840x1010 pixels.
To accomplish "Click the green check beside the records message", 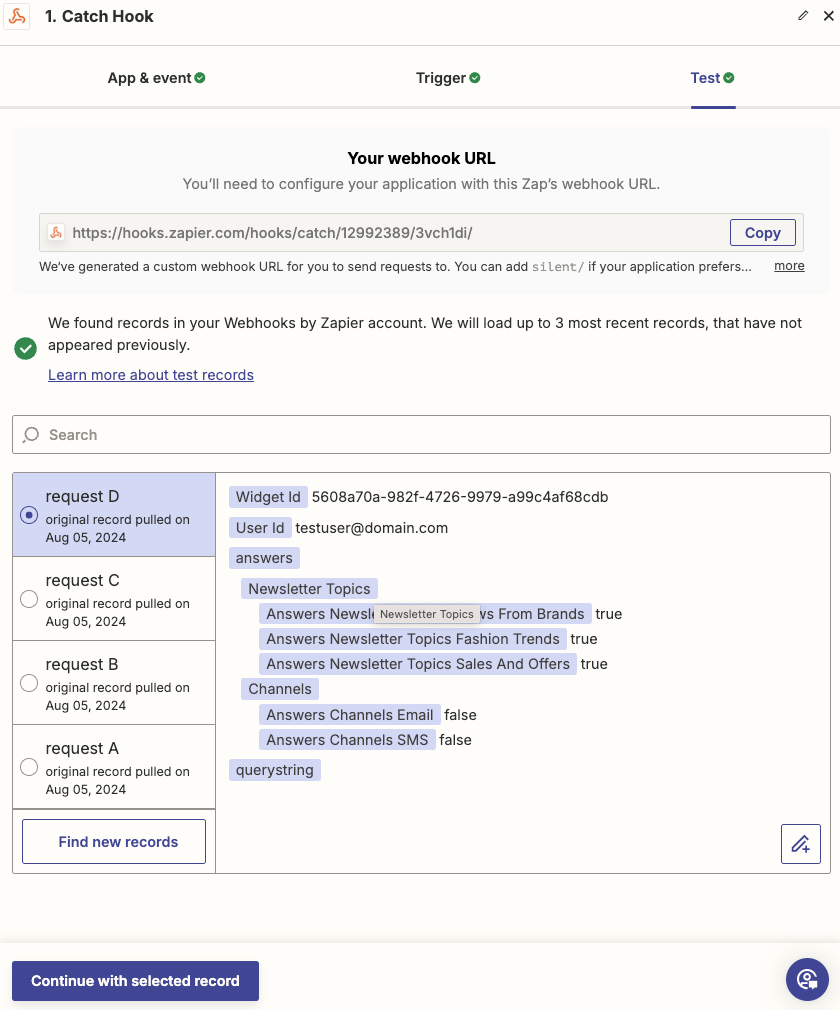I will [25, 348].
